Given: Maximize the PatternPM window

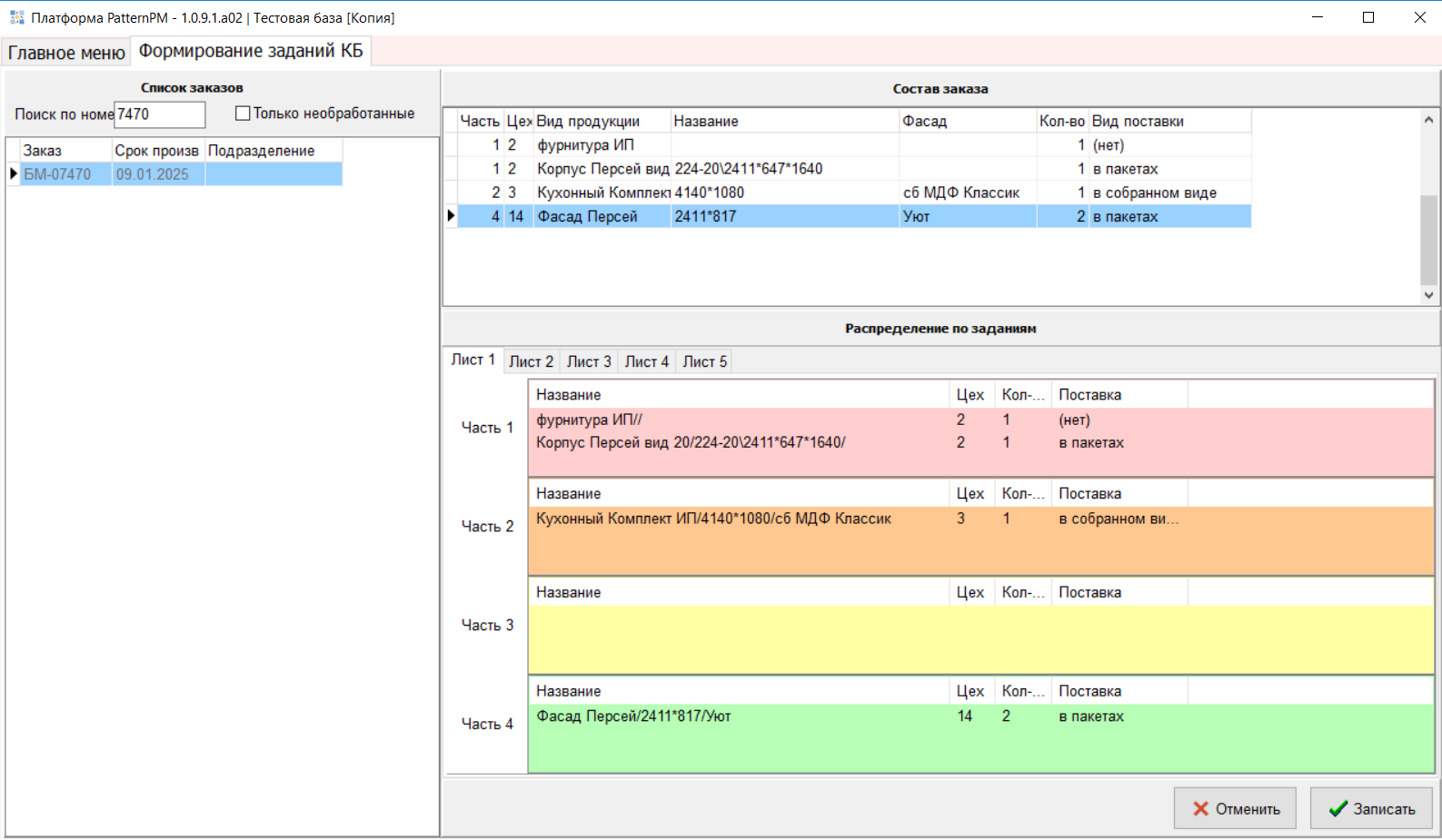Looking at the screenshot, I should [x=1368, y=17].
